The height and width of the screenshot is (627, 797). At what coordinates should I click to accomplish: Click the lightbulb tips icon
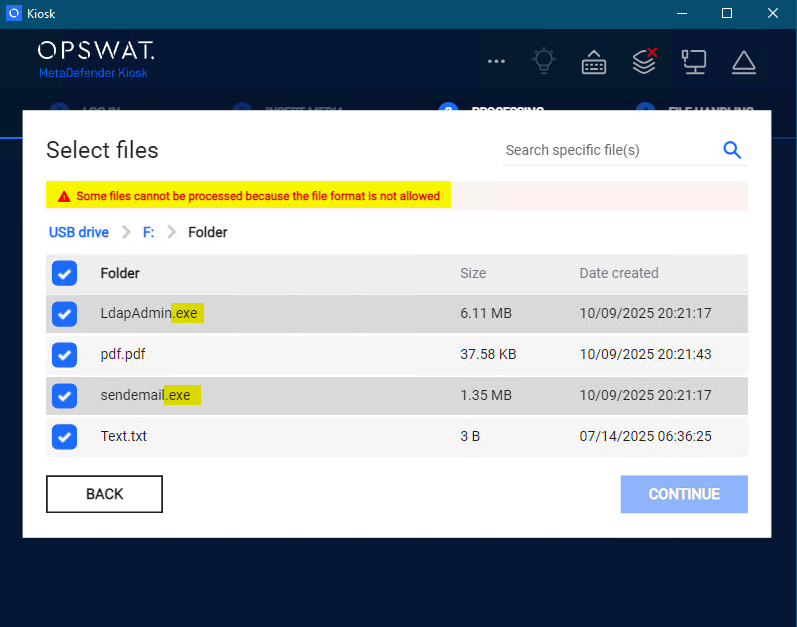(543, 61)
